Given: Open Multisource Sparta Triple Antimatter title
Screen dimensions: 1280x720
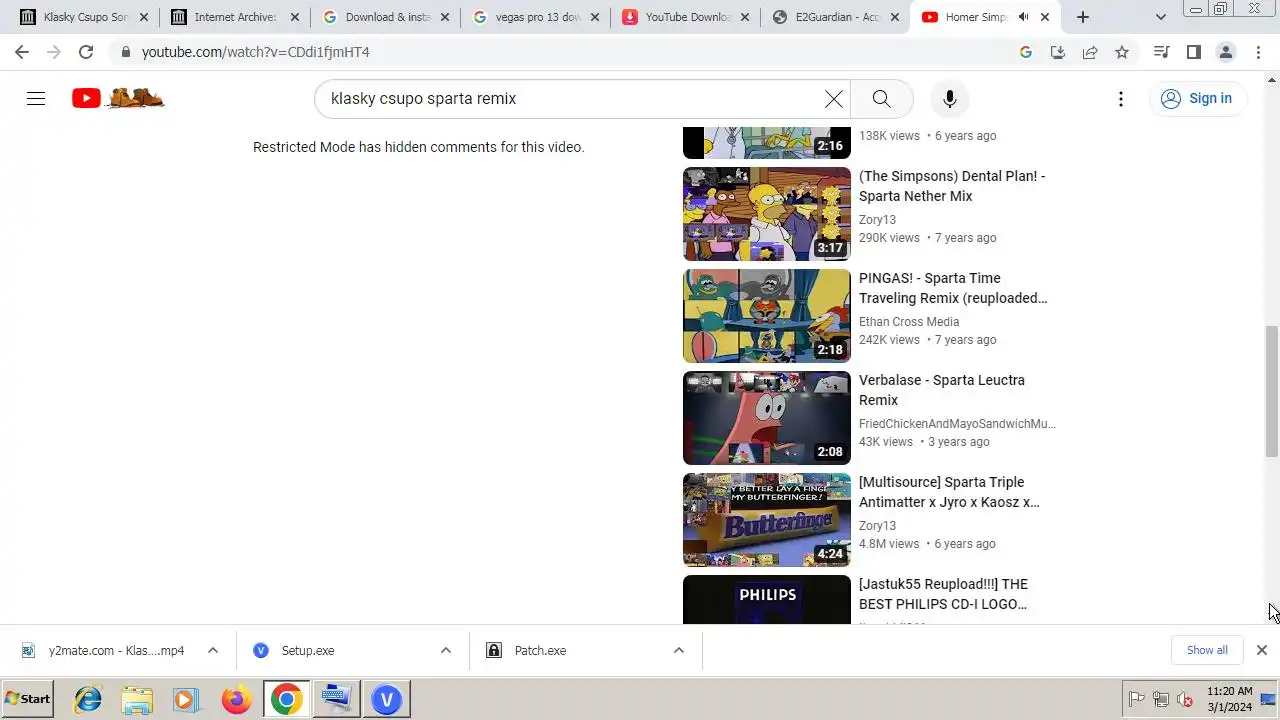Looking at the screenshot, I should [x=949, y=492].
